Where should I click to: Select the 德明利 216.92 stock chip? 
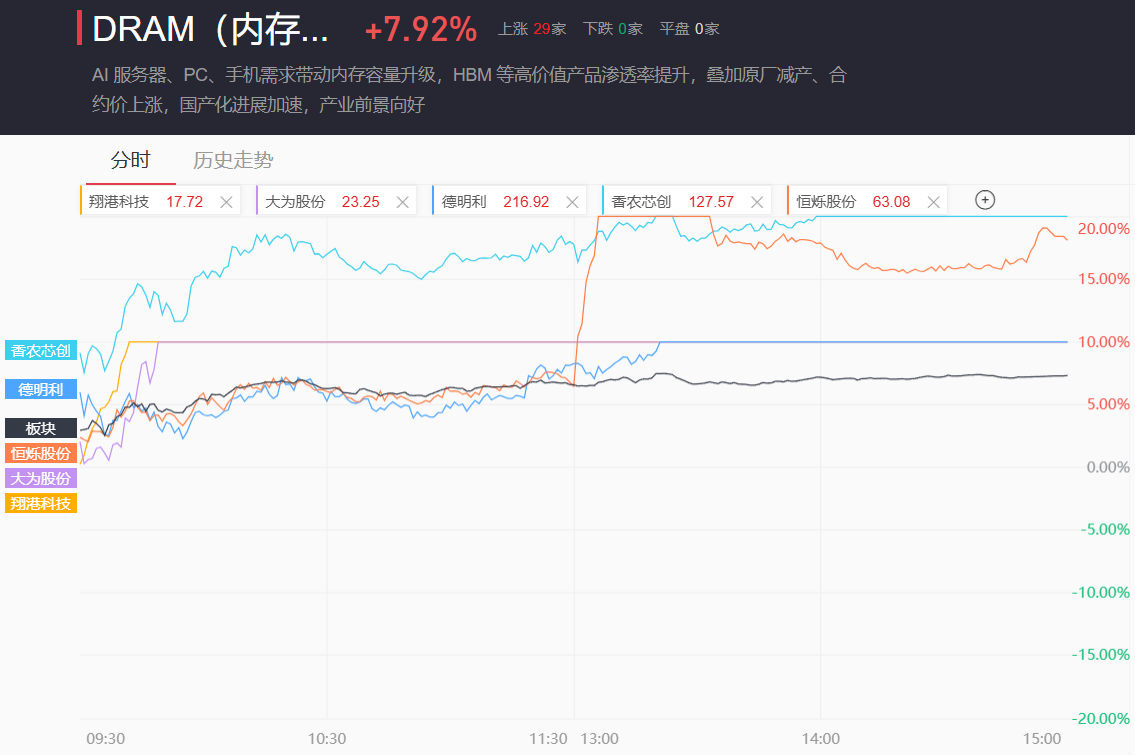[x=495, y=202]
